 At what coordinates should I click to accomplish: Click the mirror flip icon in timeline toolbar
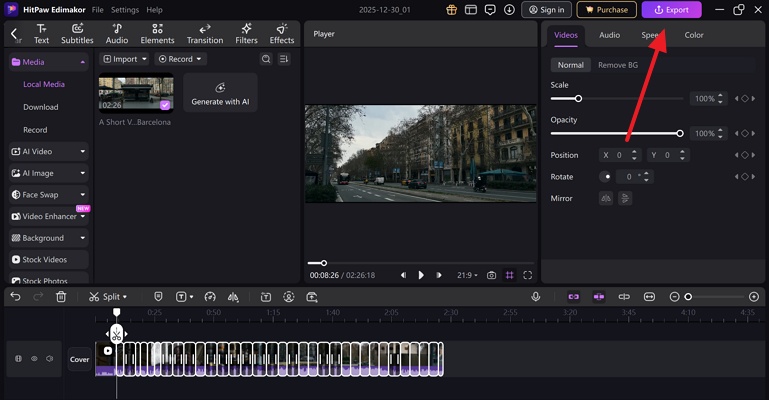tap(233, 297)
